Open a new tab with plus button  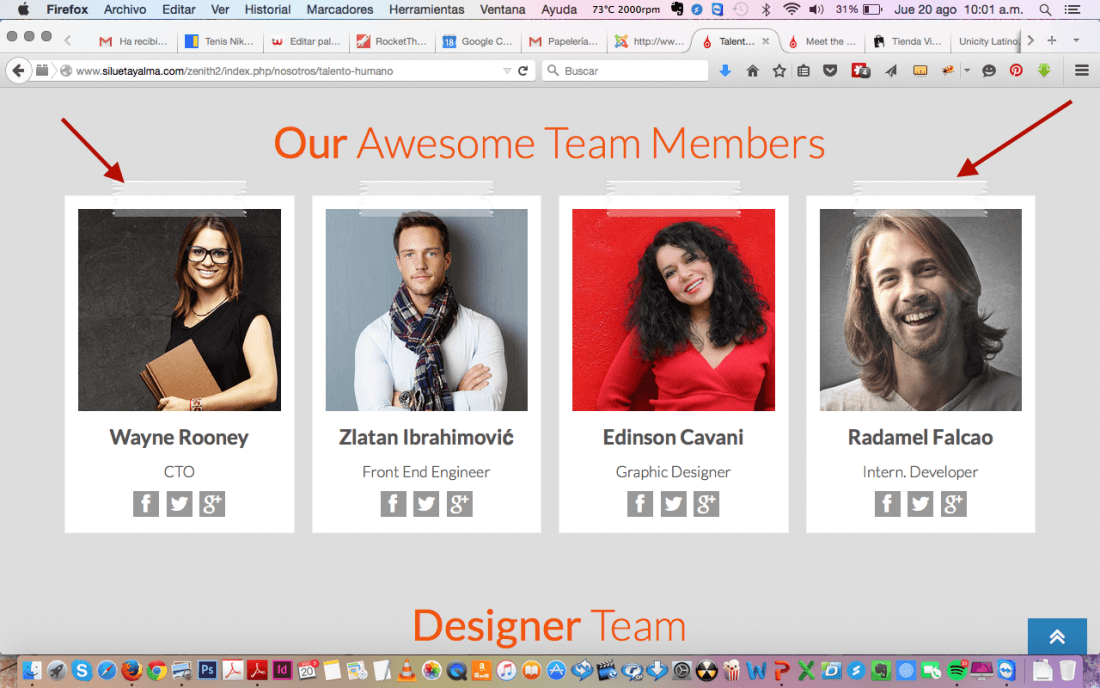click(1052, 41)
